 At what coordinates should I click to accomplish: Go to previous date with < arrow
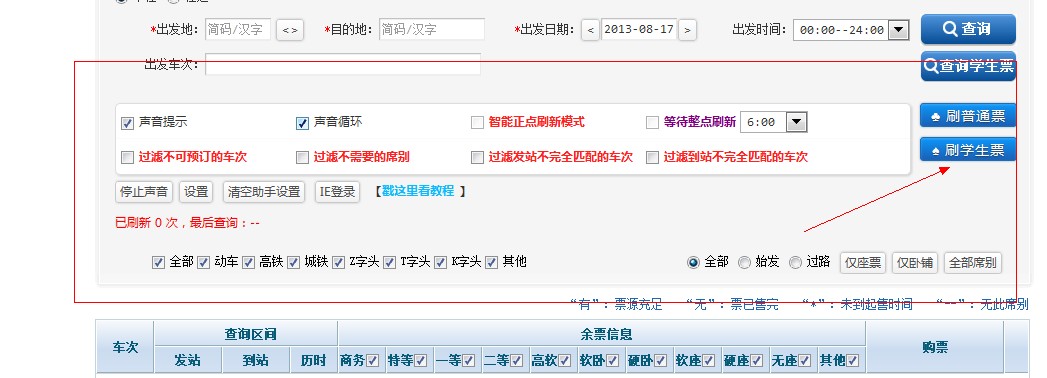(590, 30)
